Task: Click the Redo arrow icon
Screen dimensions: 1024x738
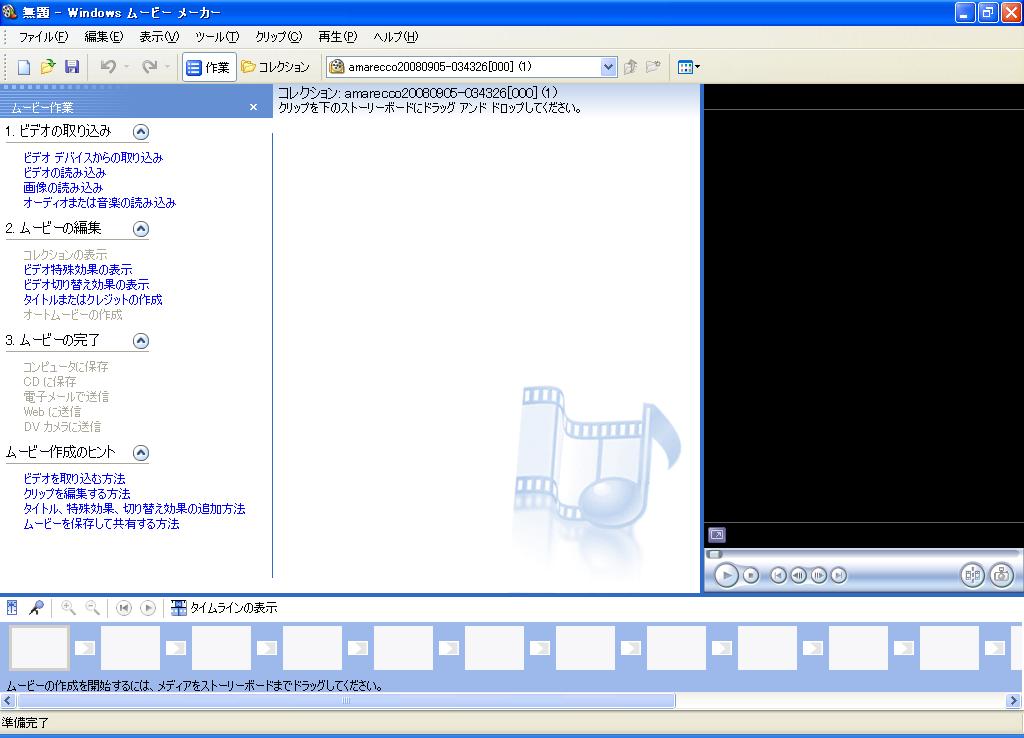Action: pyautogui.click(x=150, y=67)
